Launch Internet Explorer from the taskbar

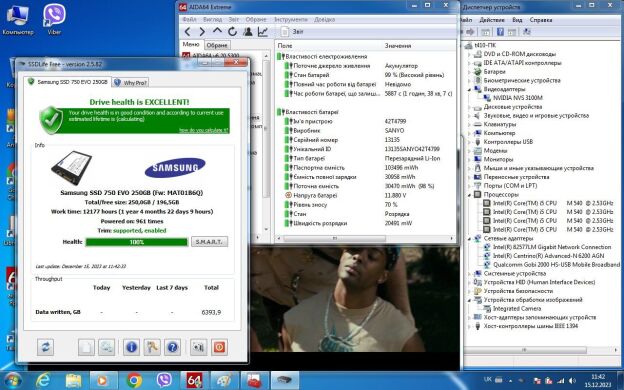43,380
